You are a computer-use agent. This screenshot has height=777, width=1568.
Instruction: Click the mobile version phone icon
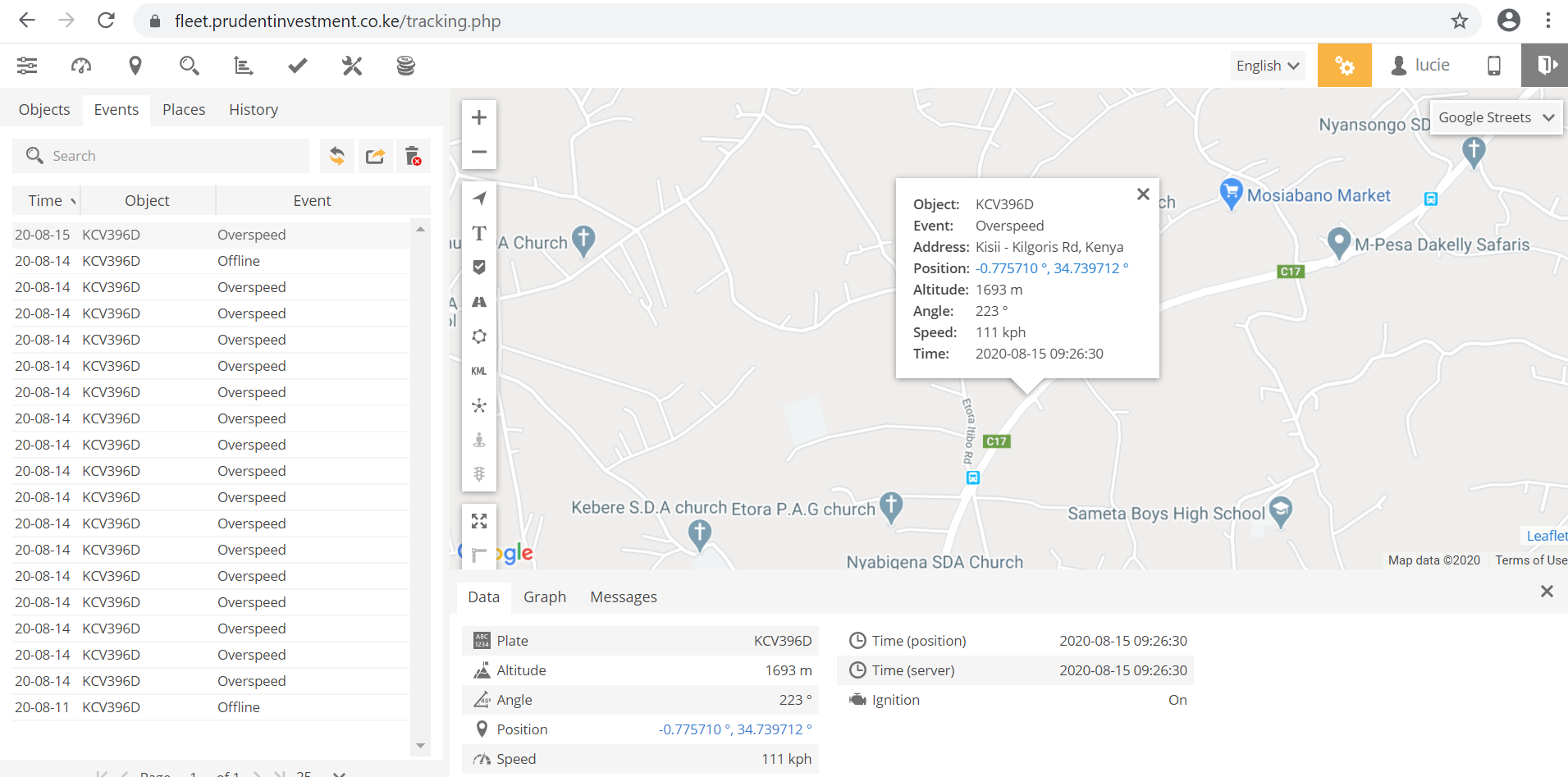pyautogui.click(x=1493, y=66)
